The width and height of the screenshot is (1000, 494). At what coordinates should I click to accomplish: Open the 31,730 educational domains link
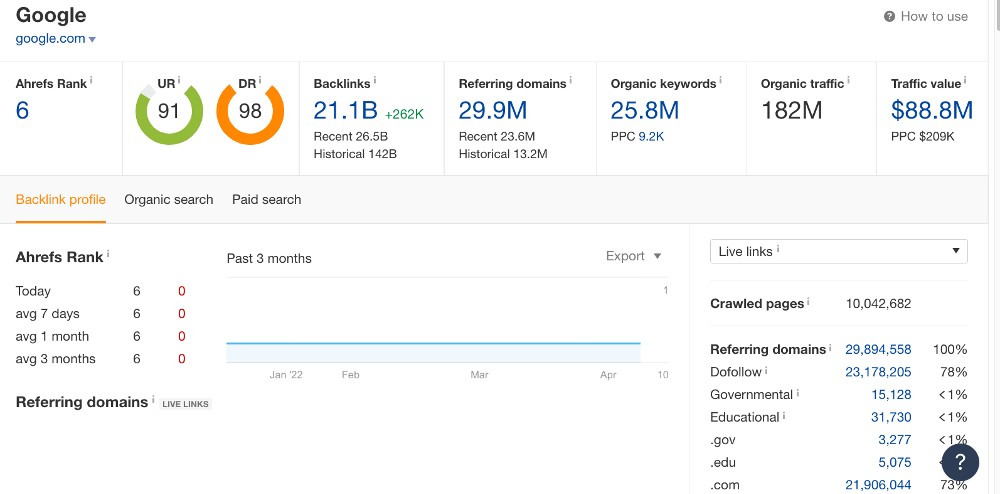coord(892,418)
